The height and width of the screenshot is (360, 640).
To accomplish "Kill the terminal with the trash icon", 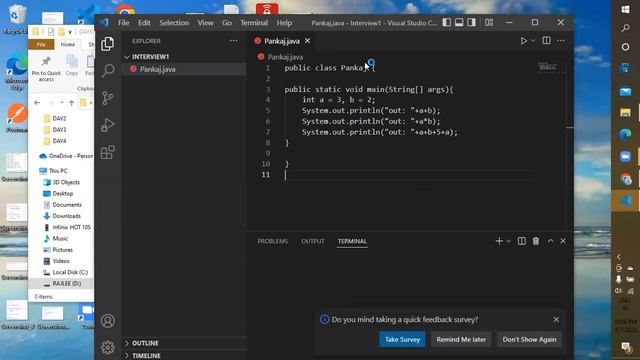I will point(536,241).
